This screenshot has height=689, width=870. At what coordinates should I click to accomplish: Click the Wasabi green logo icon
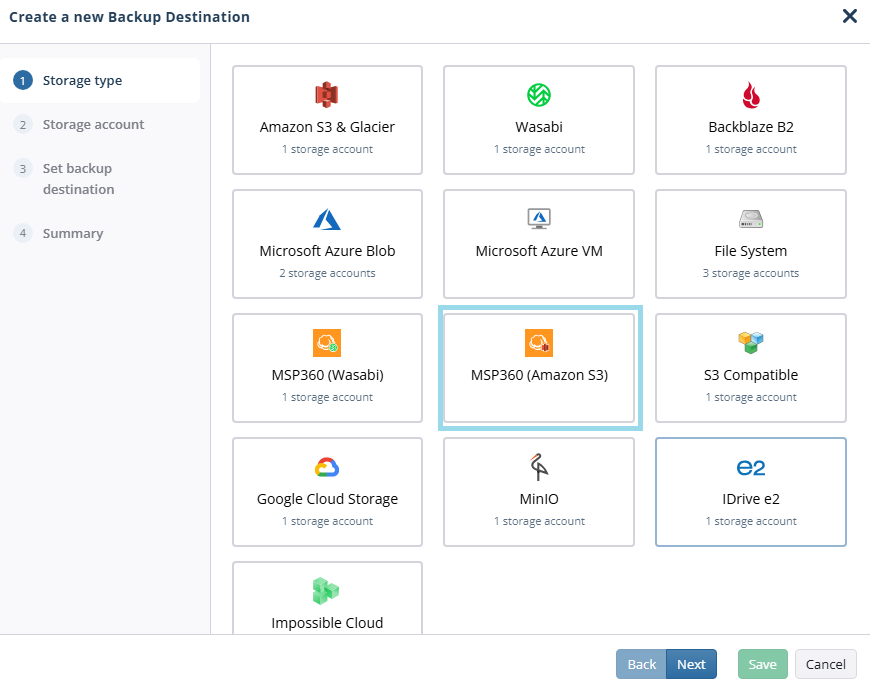[x=539, y=95]
